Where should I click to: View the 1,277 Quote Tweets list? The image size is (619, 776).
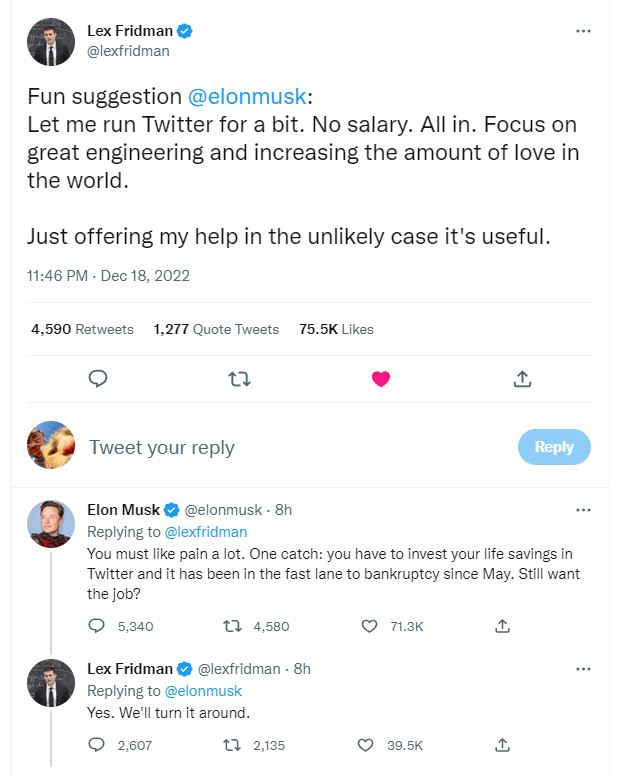[x=217, y=329]
